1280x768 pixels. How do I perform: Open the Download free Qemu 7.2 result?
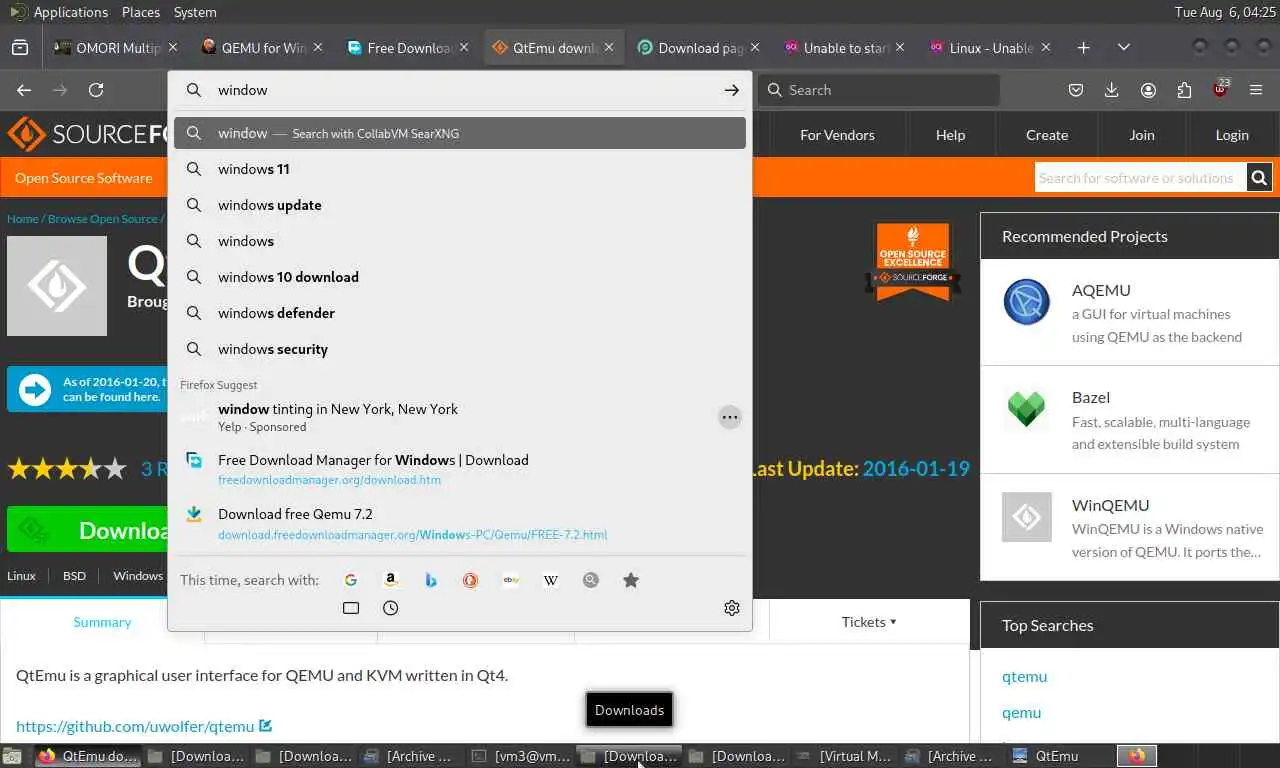point(460,523)
